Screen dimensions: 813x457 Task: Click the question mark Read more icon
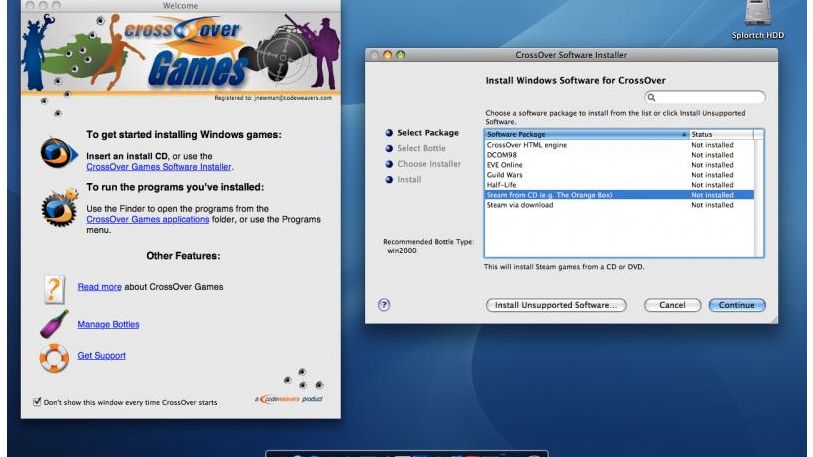54,289
